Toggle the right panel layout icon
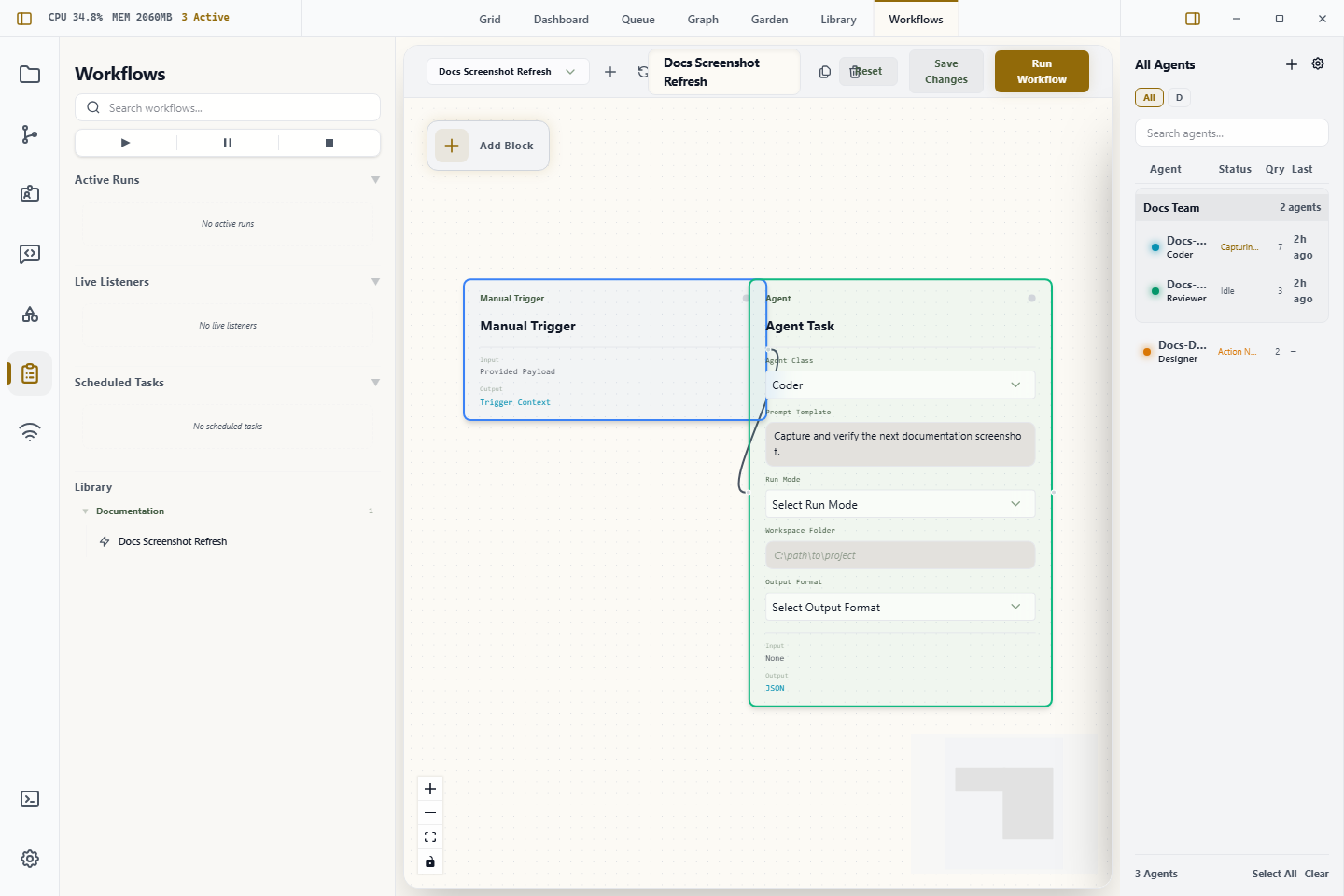 click(x=1193, y=19)
